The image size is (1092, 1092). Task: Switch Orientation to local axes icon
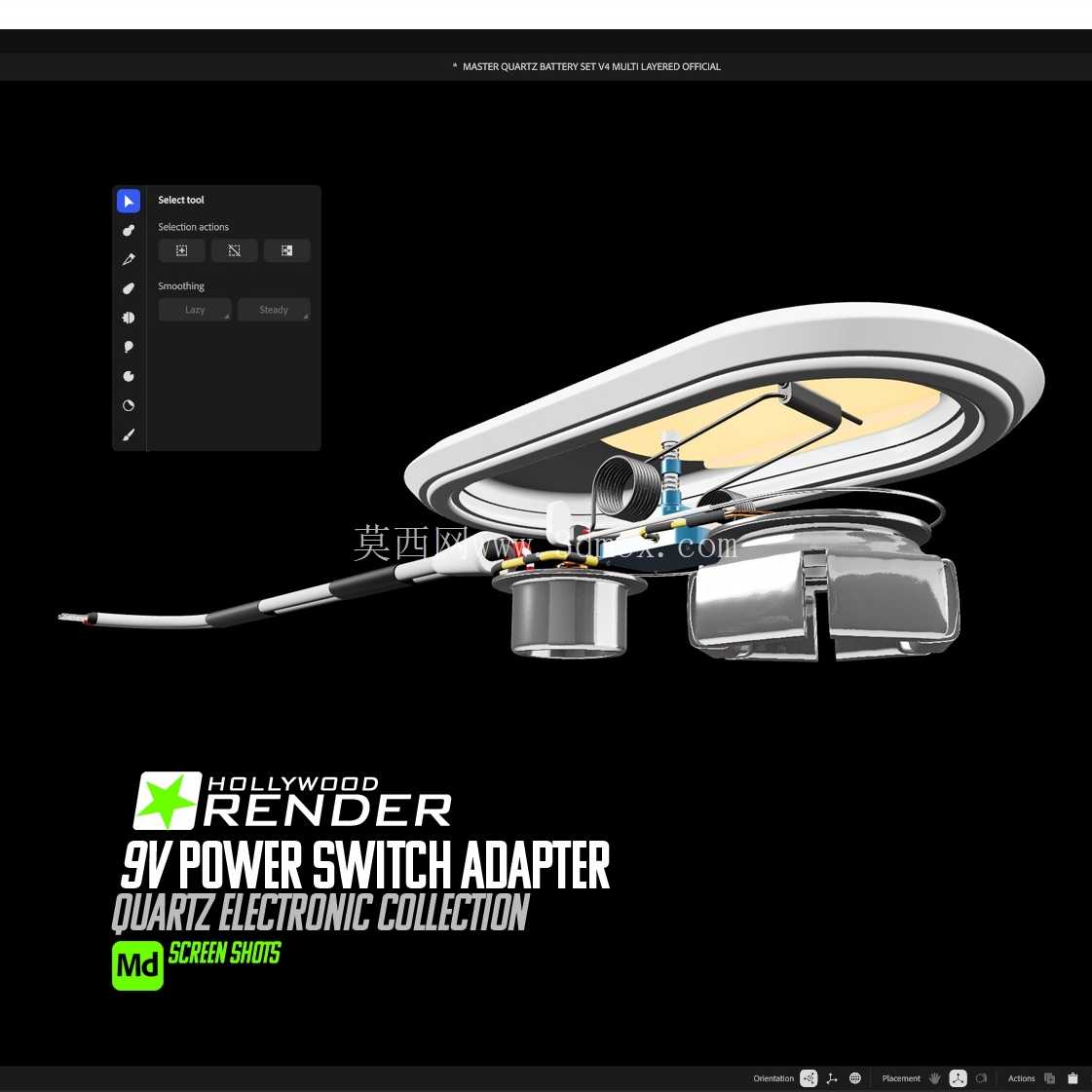tap(832, 1078)
